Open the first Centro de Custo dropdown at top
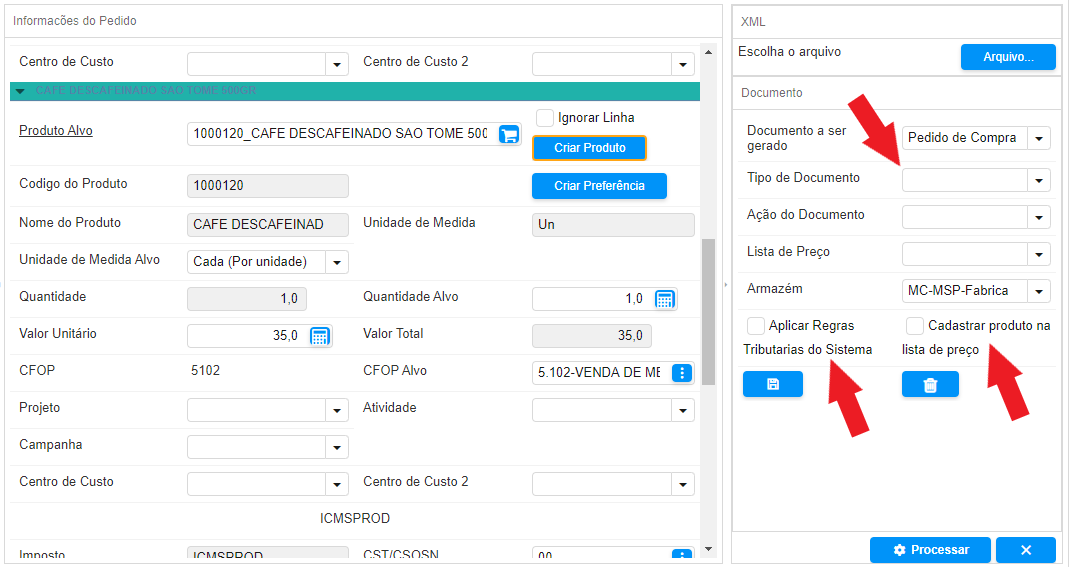This screenshot has width=1069, height=567. tap(337, 65)
